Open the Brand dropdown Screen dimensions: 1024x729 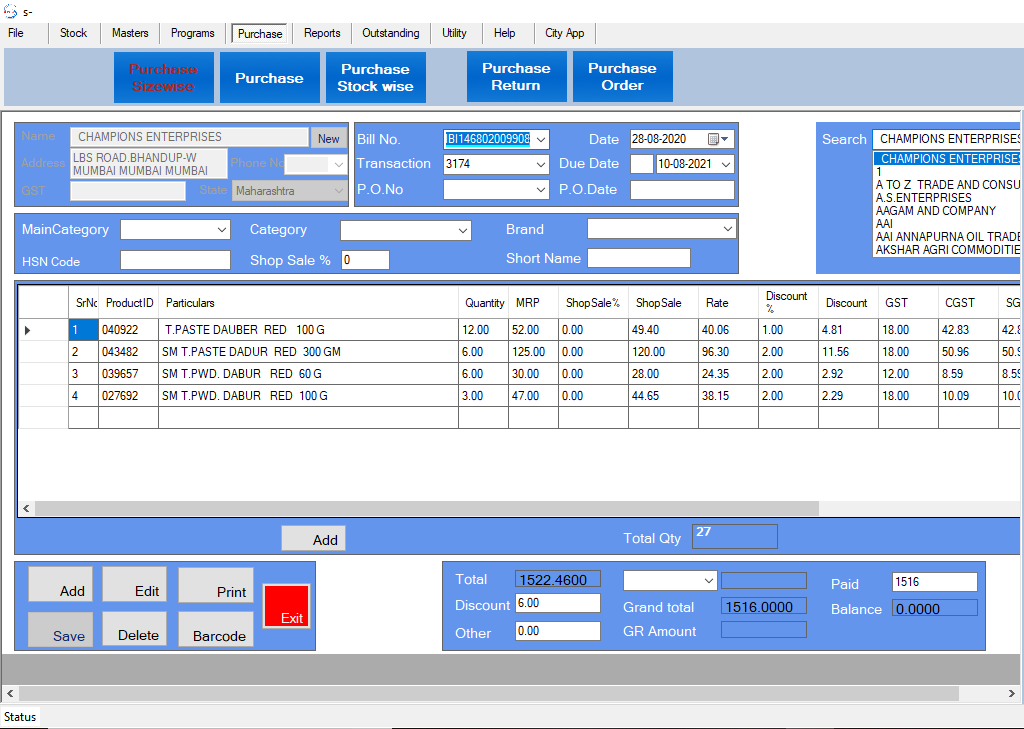tap(727, 230)
